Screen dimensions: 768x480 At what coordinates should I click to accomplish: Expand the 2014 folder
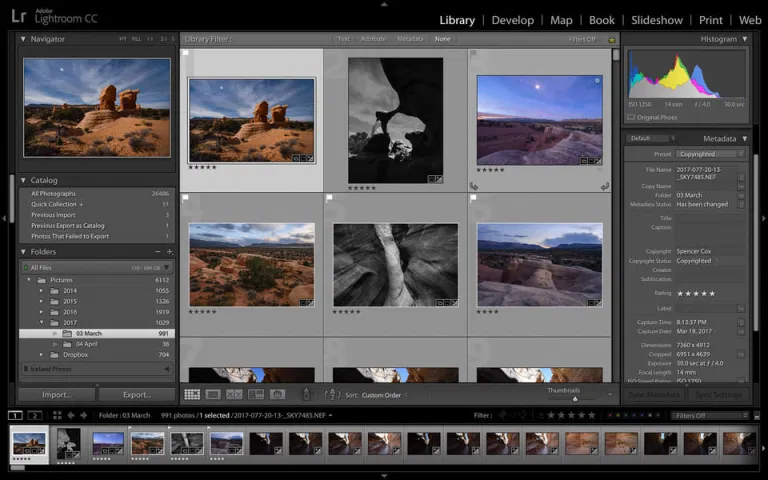(x=41, y=290)
